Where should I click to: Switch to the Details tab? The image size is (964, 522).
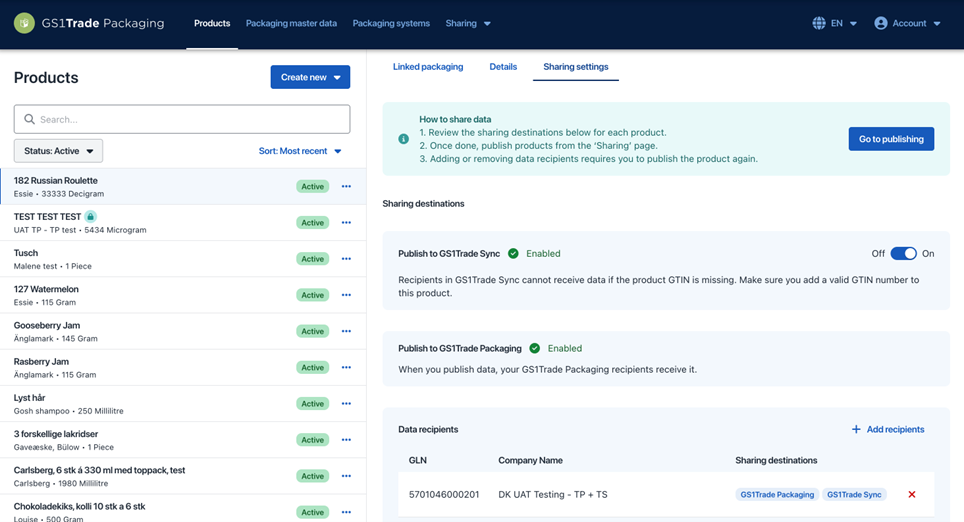pos(503,66)
